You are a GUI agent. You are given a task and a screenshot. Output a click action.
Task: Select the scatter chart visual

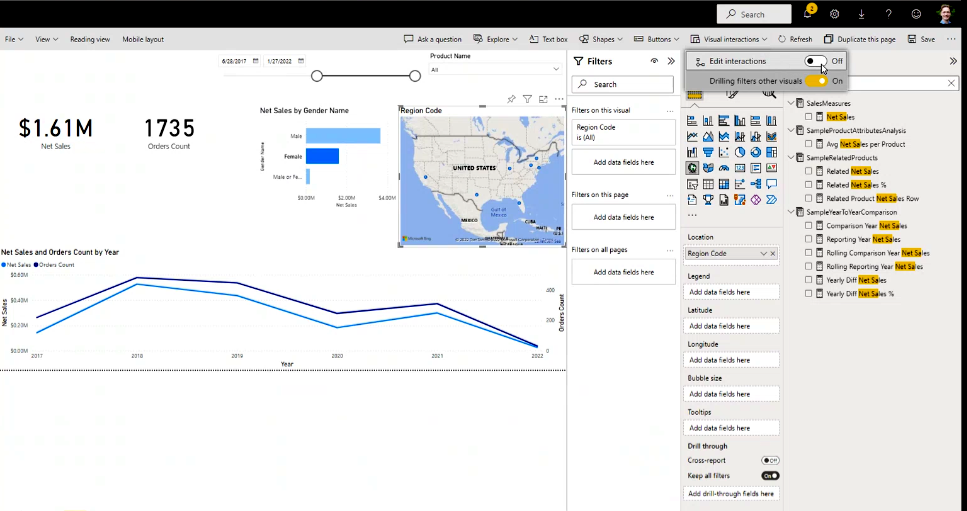[x=724, y=152]
